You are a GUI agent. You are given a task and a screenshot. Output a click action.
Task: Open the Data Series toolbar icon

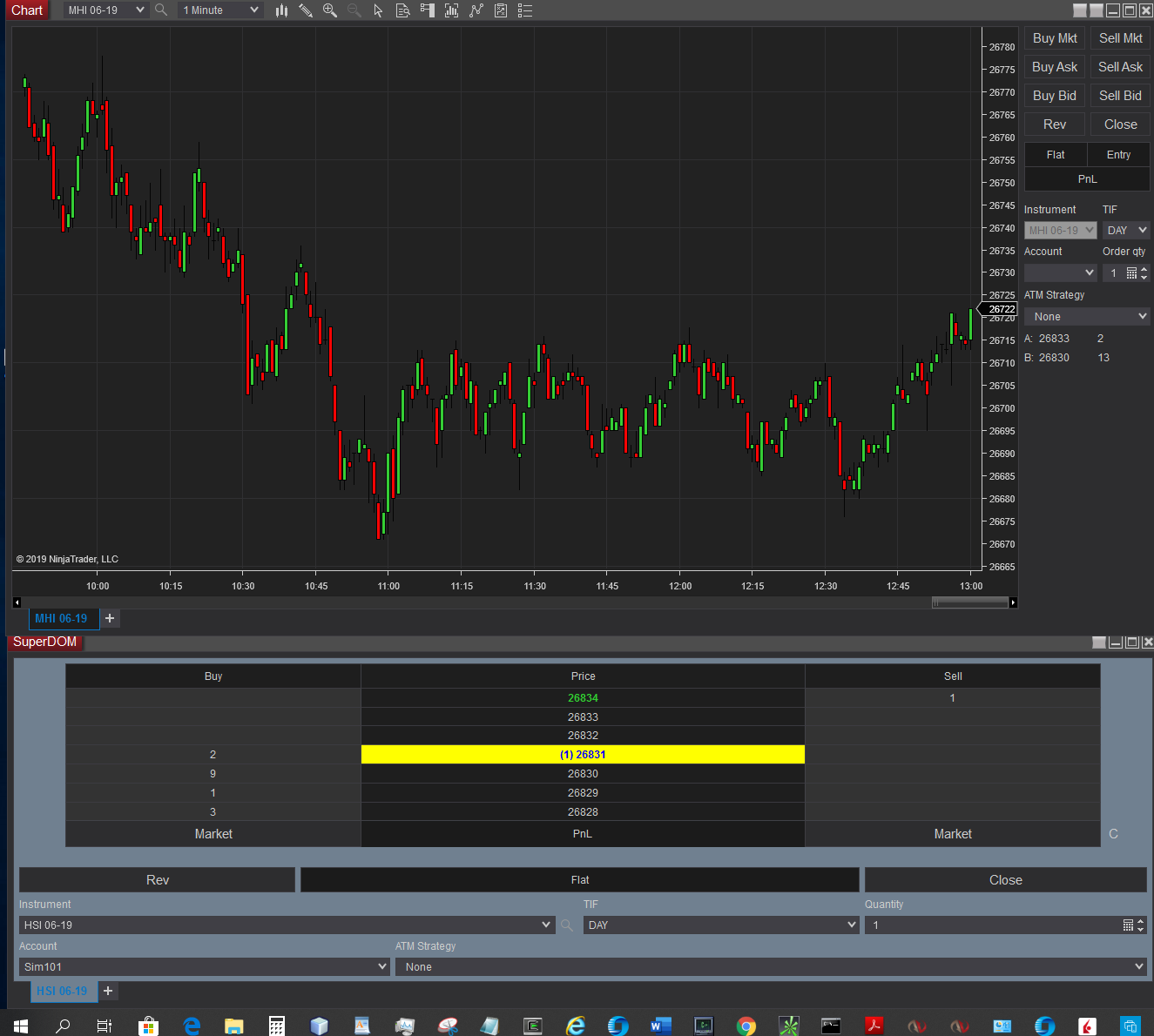tap(451, 10)
